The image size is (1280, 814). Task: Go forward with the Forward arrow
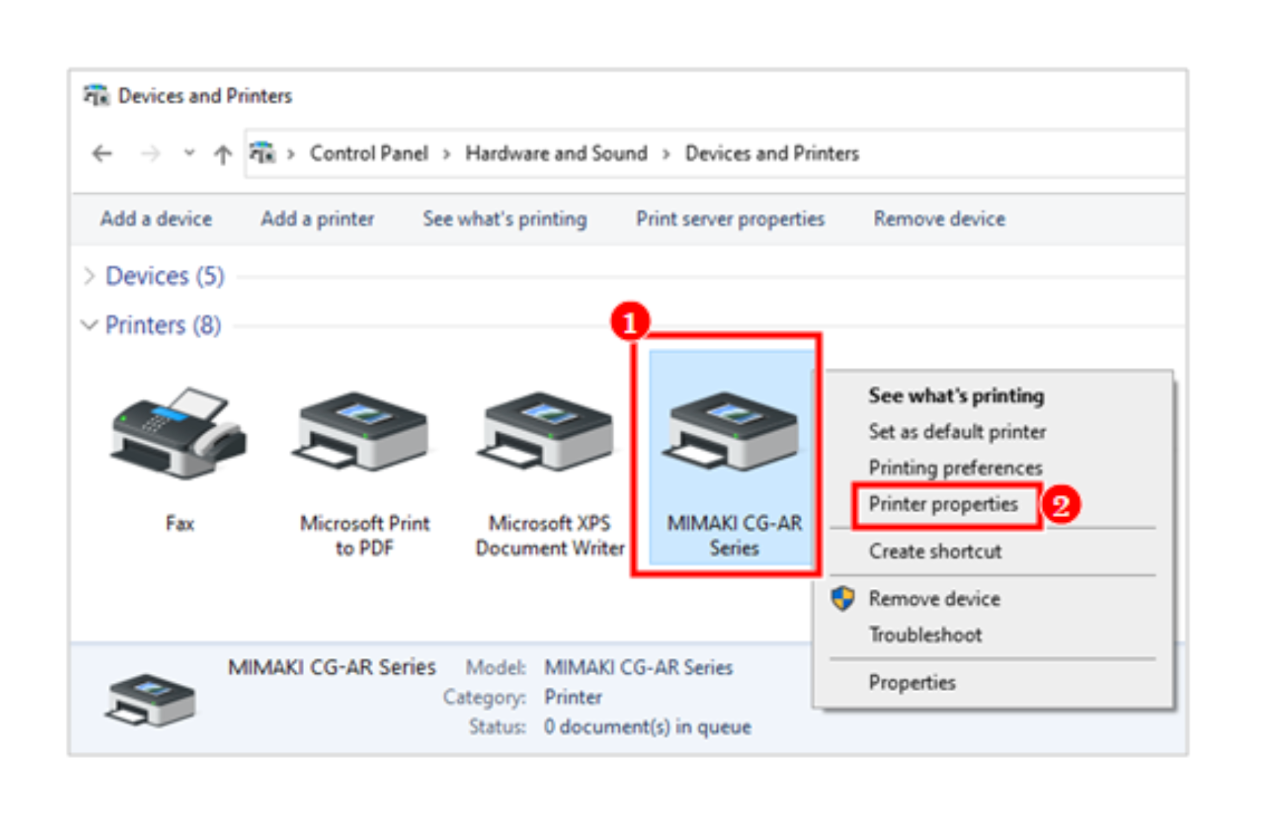[150, 154]
